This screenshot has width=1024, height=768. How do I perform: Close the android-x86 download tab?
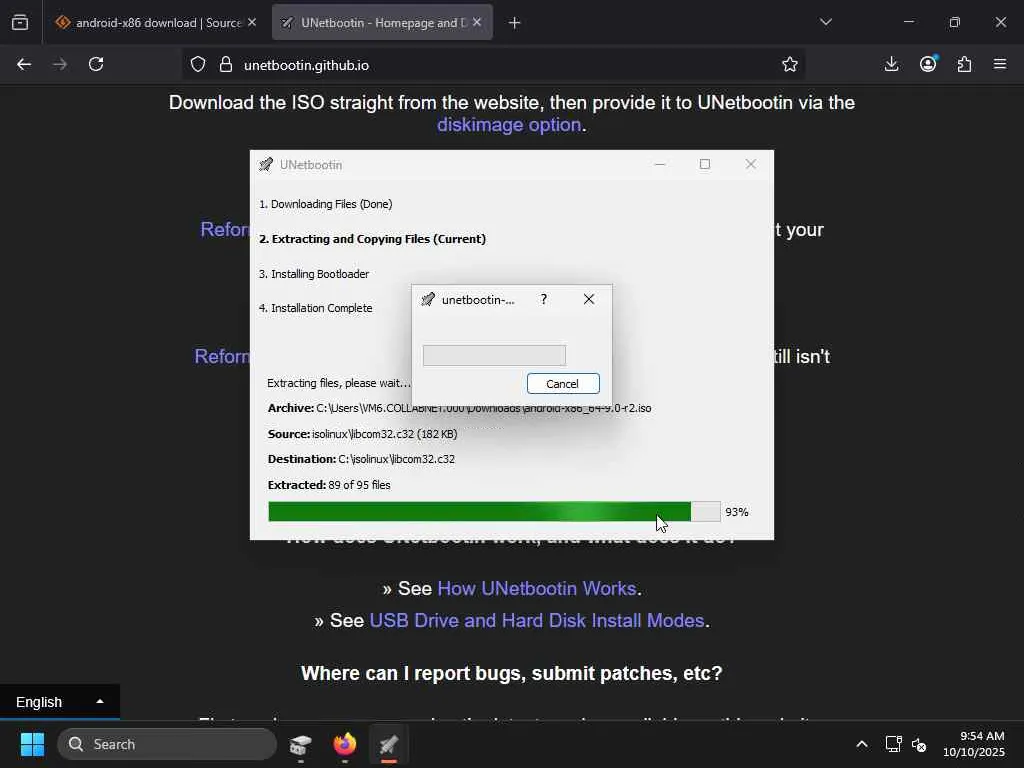[252, 22]
